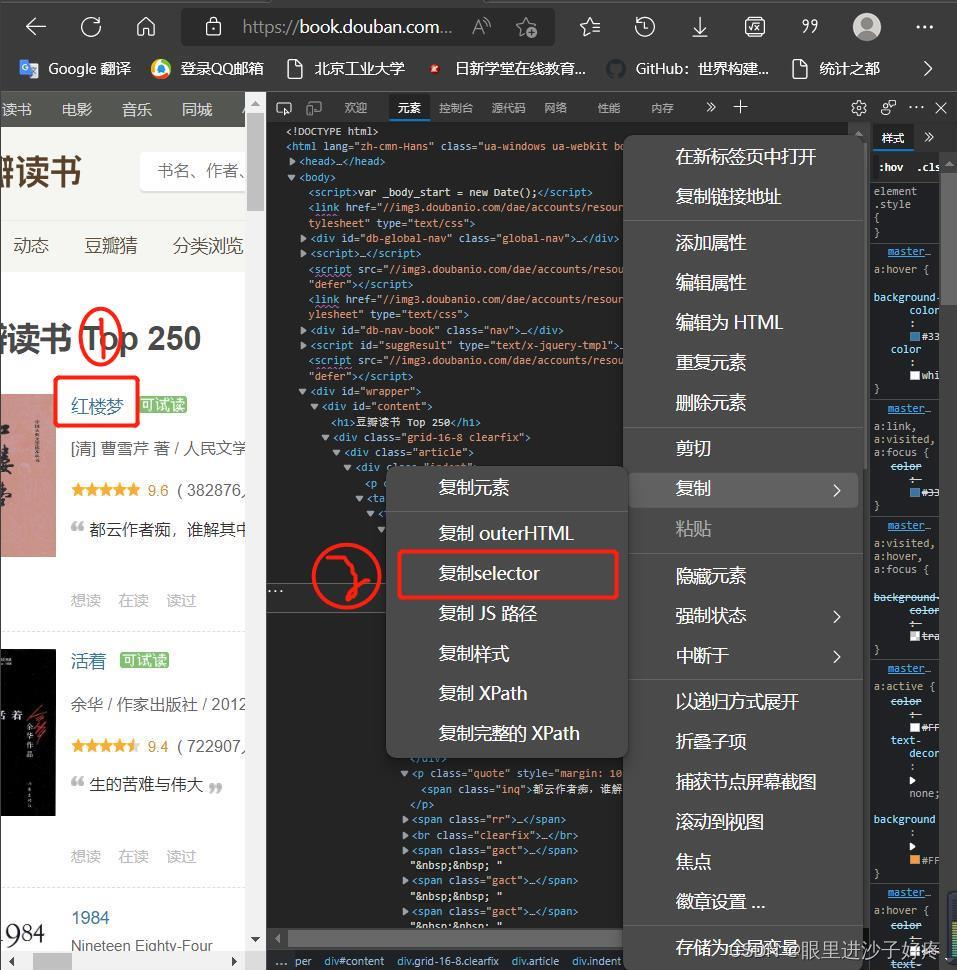The height and width of the screenshot is (970, 957).
Task: Open read aloud icon in address bar
Action: pos(481,27)
